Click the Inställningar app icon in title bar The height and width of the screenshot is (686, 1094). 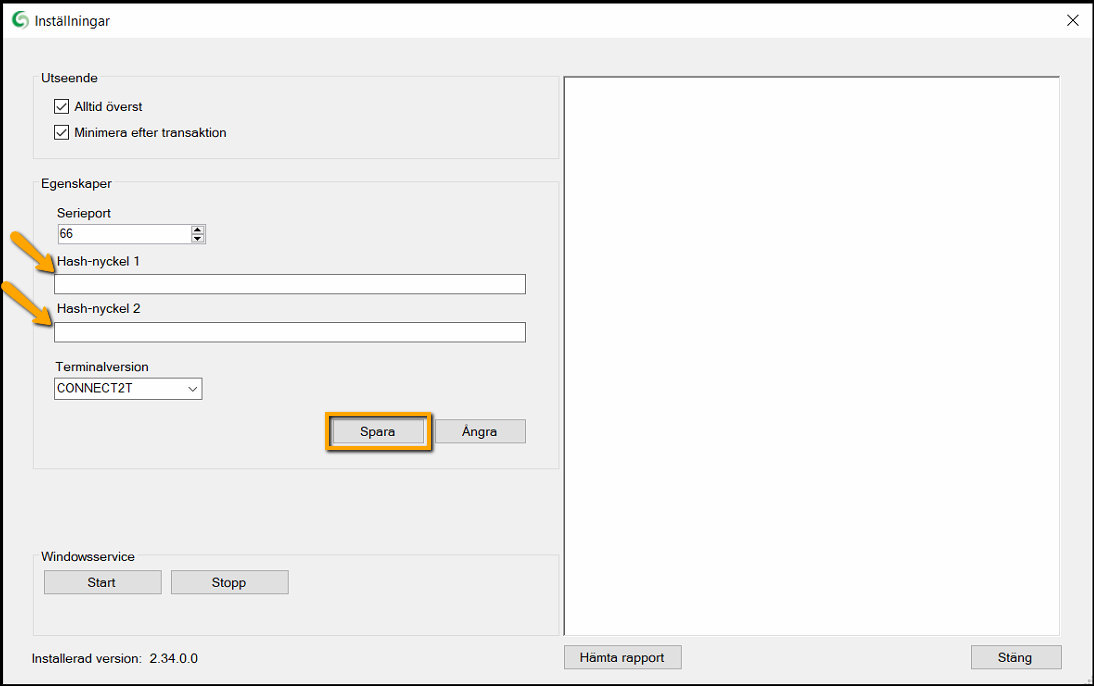pyautogui.click(x=21, y=20)
